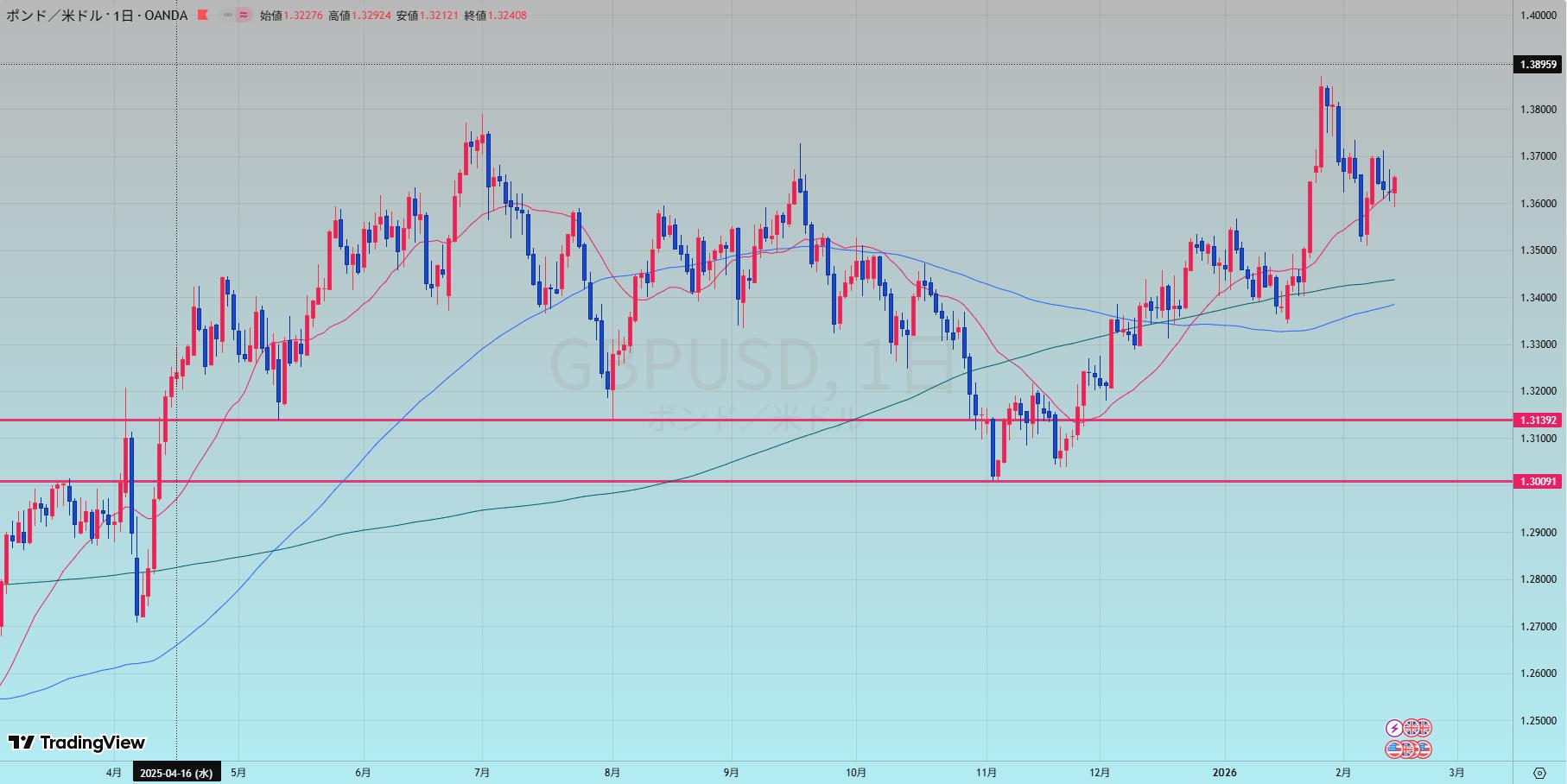Image resolution: width=1567 pixels, height=784 pixels.
Task: Click the 2025-04-16 (水) date label
Action: [176, 773]
